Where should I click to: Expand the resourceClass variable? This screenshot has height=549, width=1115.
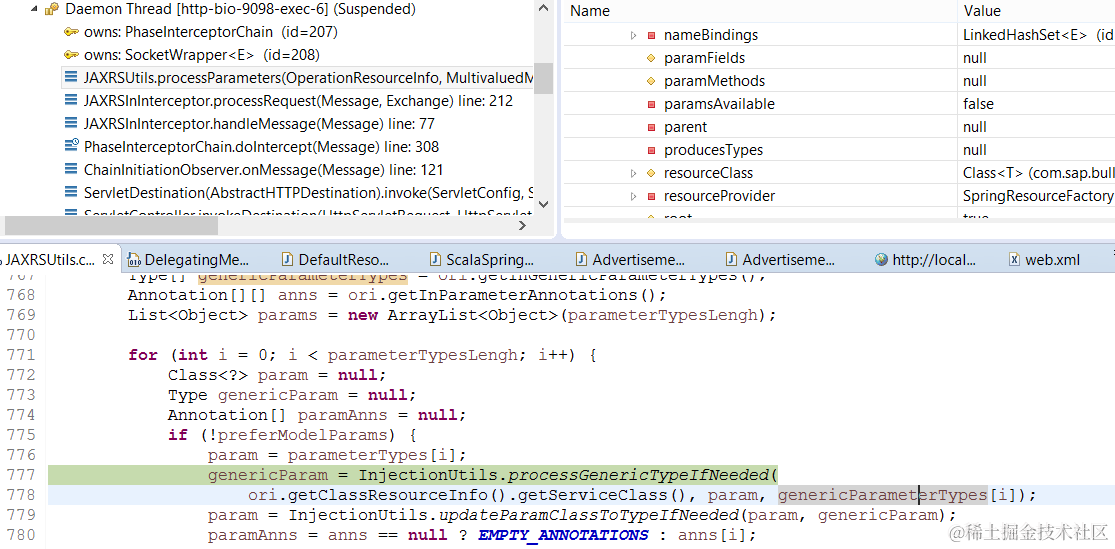tap(634, 173)
